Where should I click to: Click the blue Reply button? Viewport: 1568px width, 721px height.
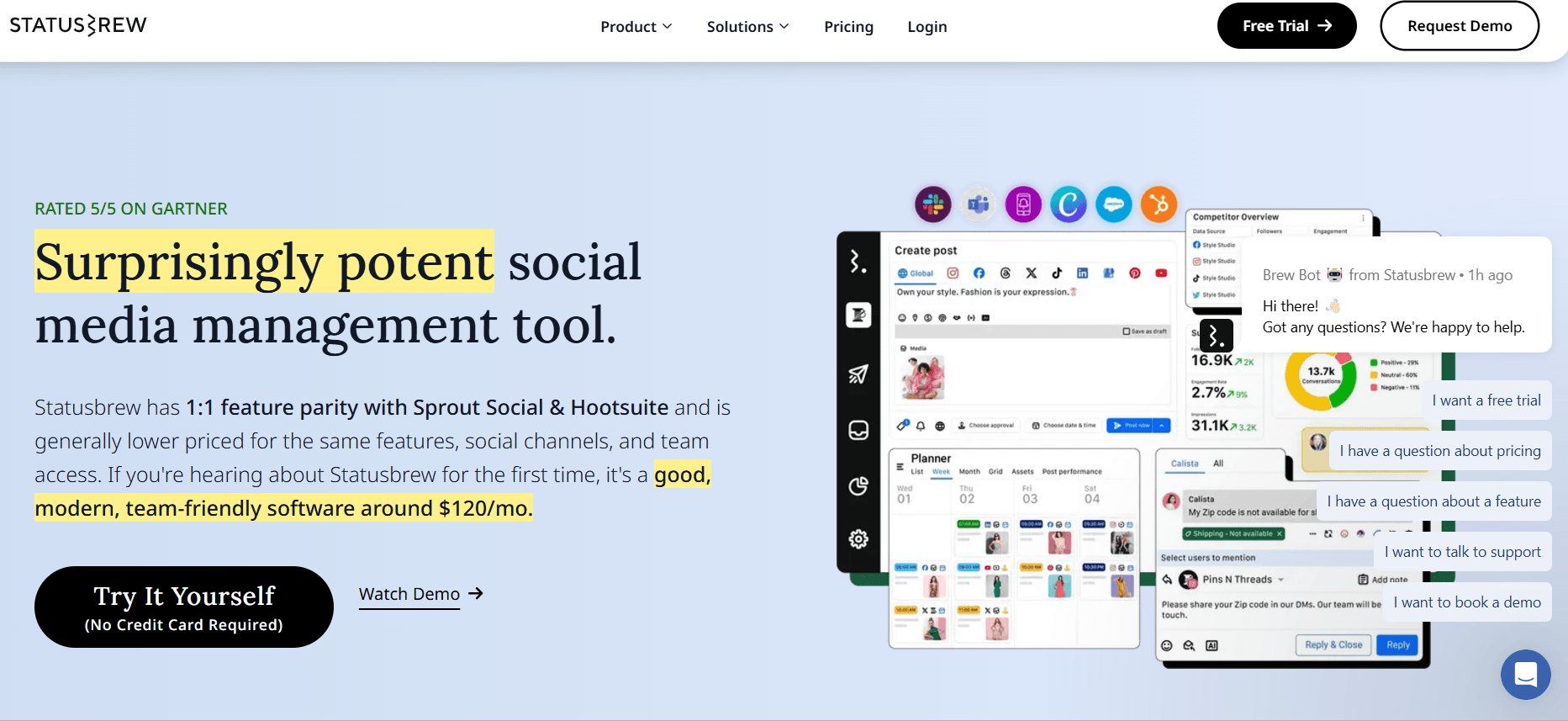tap(1398, 645)
